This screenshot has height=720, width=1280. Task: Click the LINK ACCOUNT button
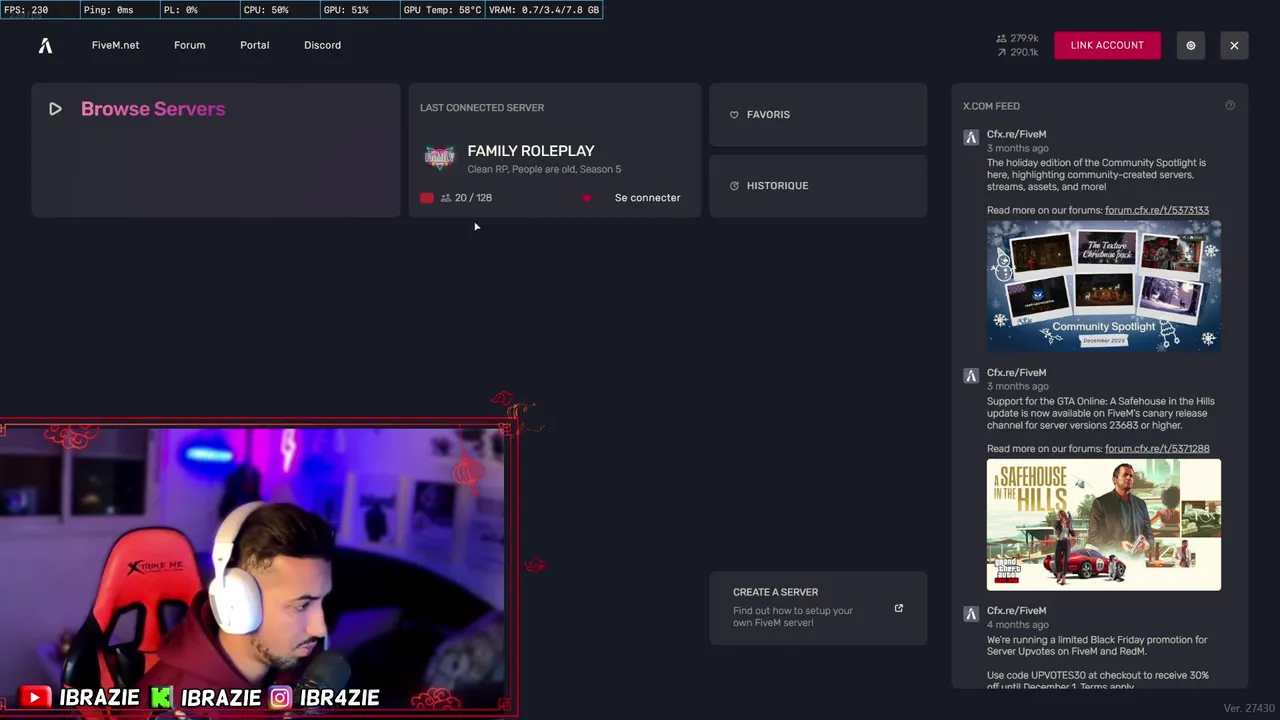pyautogui.click(x=1107, y=45)
